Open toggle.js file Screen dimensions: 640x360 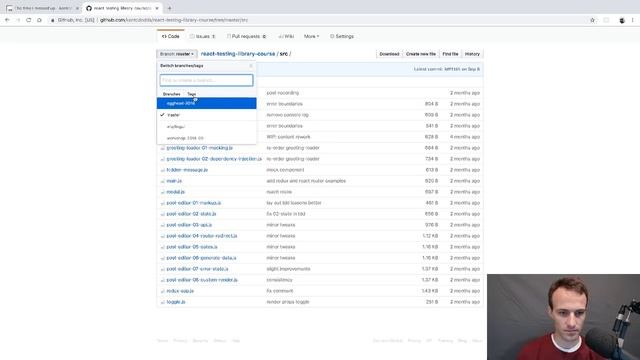[x=176, y=302]
